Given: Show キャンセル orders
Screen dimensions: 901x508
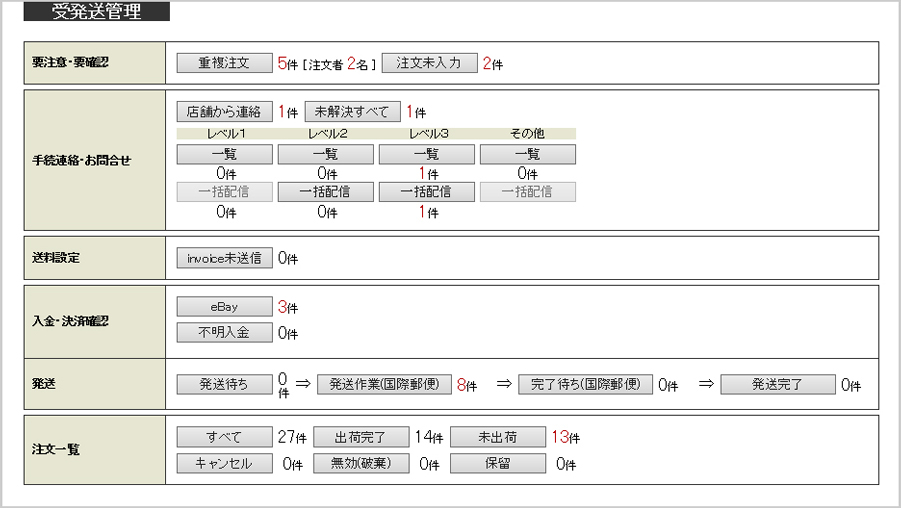Looking at the screenshot, I should coord(224,463).
